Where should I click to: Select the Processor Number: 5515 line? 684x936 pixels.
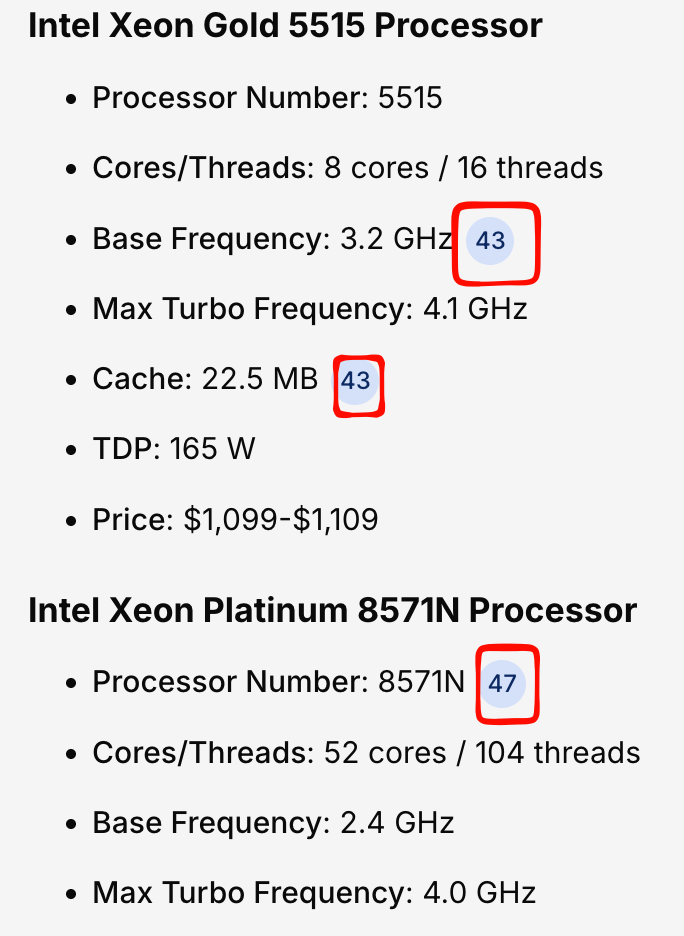tap(267, 98)
